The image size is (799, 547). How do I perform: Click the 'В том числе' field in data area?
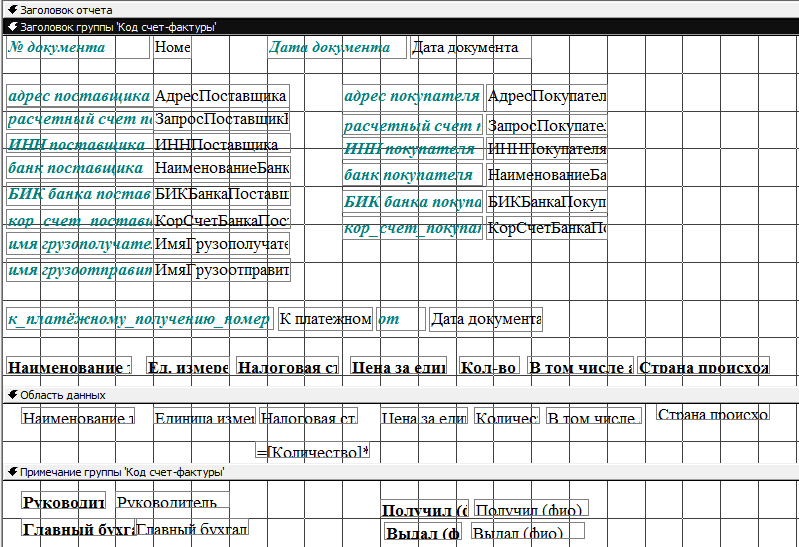pos(594,416)
